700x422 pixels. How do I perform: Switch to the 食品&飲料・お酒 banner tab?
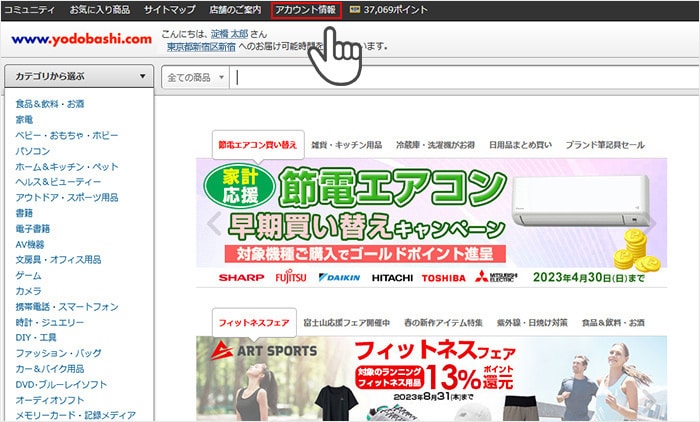[x=613, y=322]
